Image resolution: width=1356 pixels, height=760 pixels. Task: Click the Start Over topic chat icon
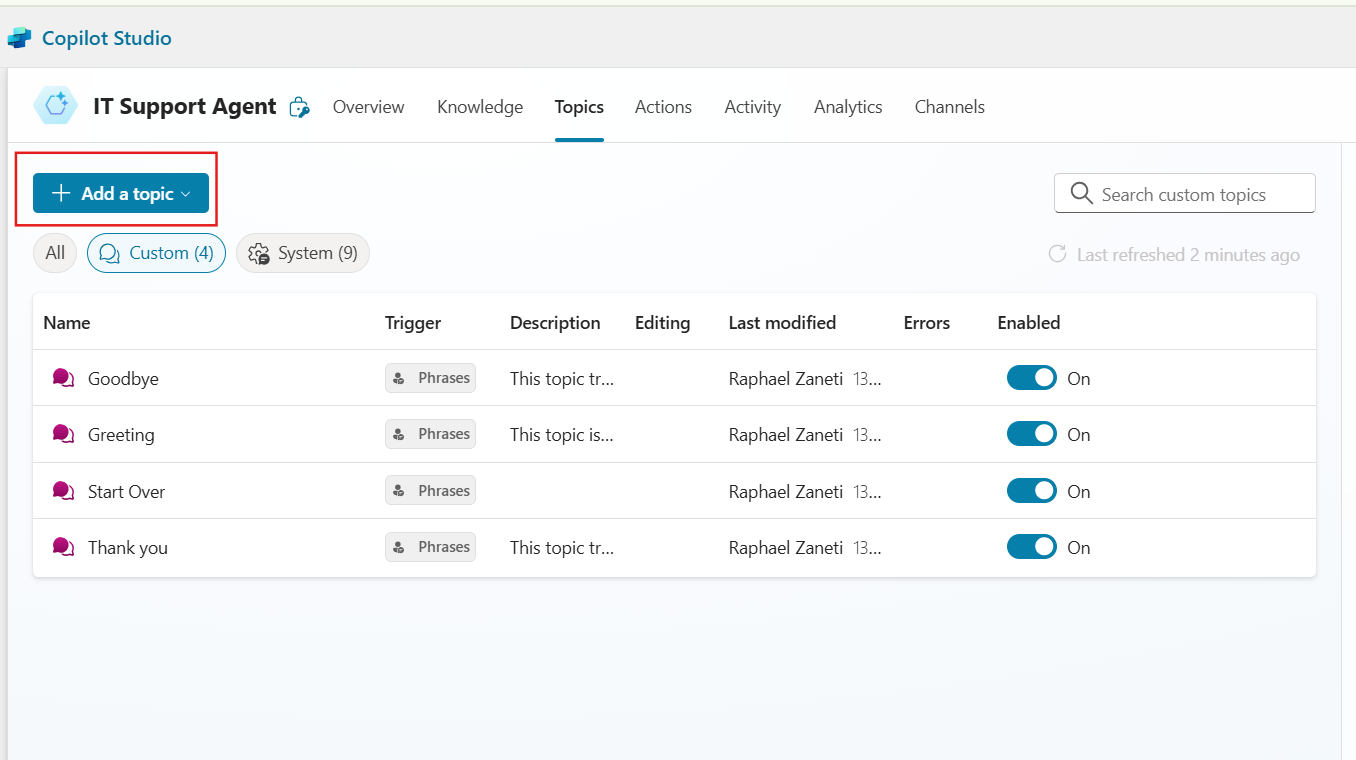pyautogui.click(x=64, y=491)
